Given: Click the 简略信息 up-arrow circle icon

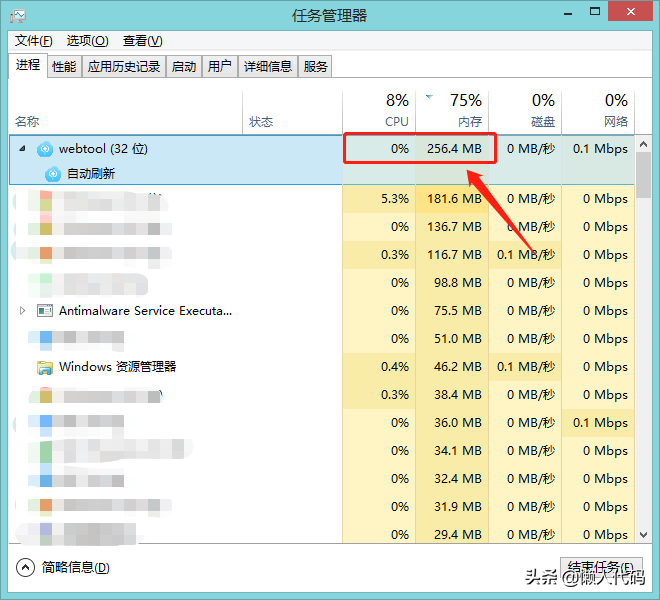Looking at the screenshot, I should tap(26, 567).
